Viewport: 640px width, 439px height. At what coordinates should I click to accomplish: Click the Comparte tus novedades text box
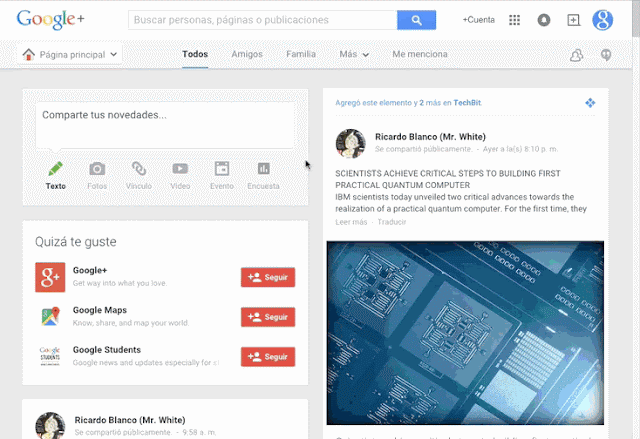point(165,125)
